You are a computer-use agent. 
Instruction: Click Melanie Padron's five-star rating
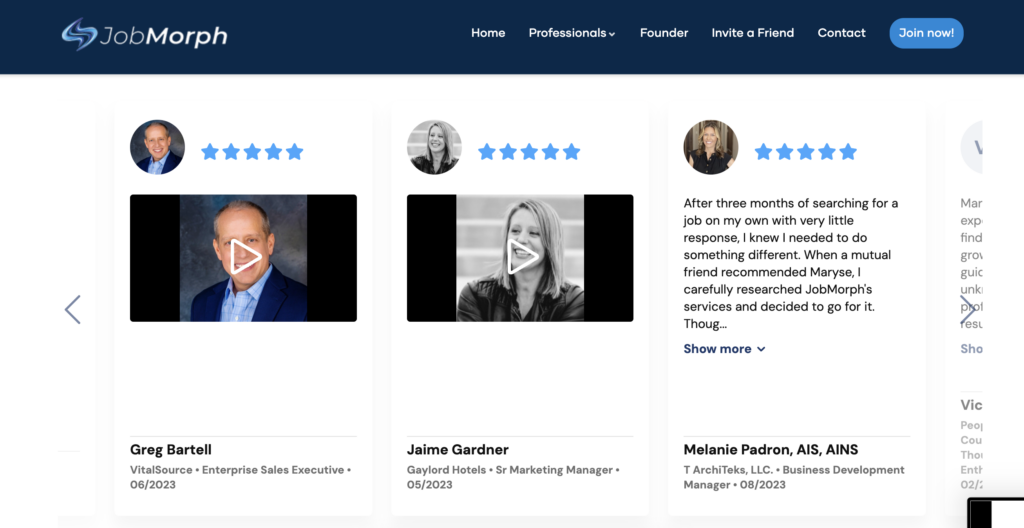click(806, 152)
